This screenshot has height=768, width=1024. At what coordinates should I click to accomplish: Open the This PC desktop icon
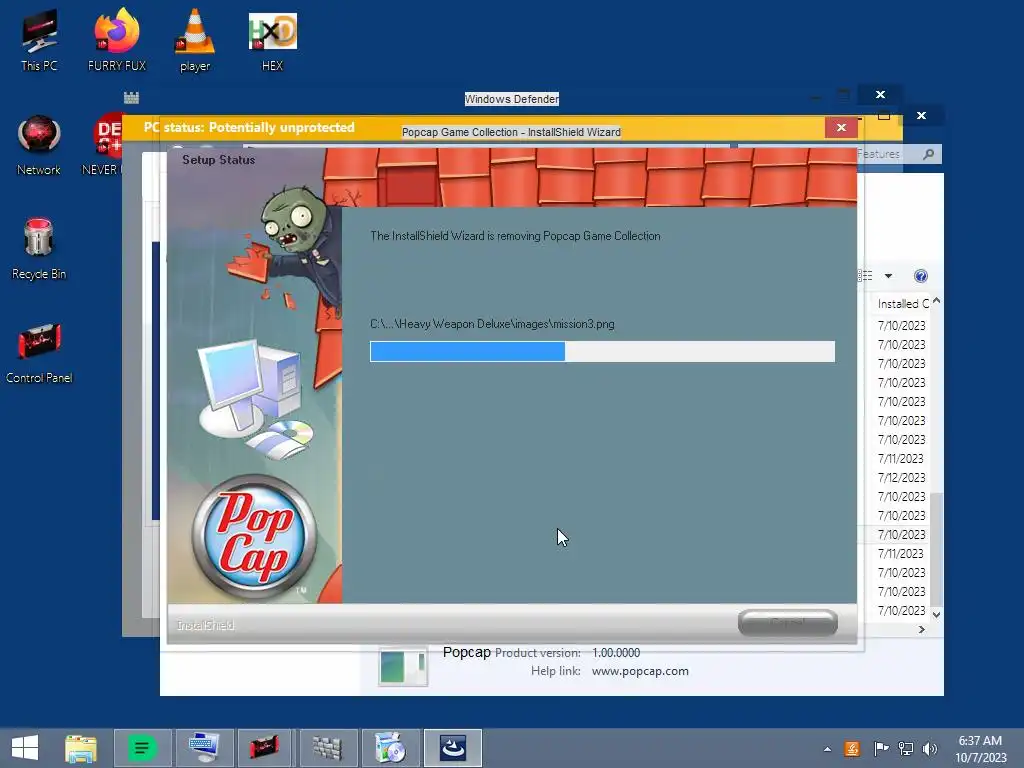point(39,39)
